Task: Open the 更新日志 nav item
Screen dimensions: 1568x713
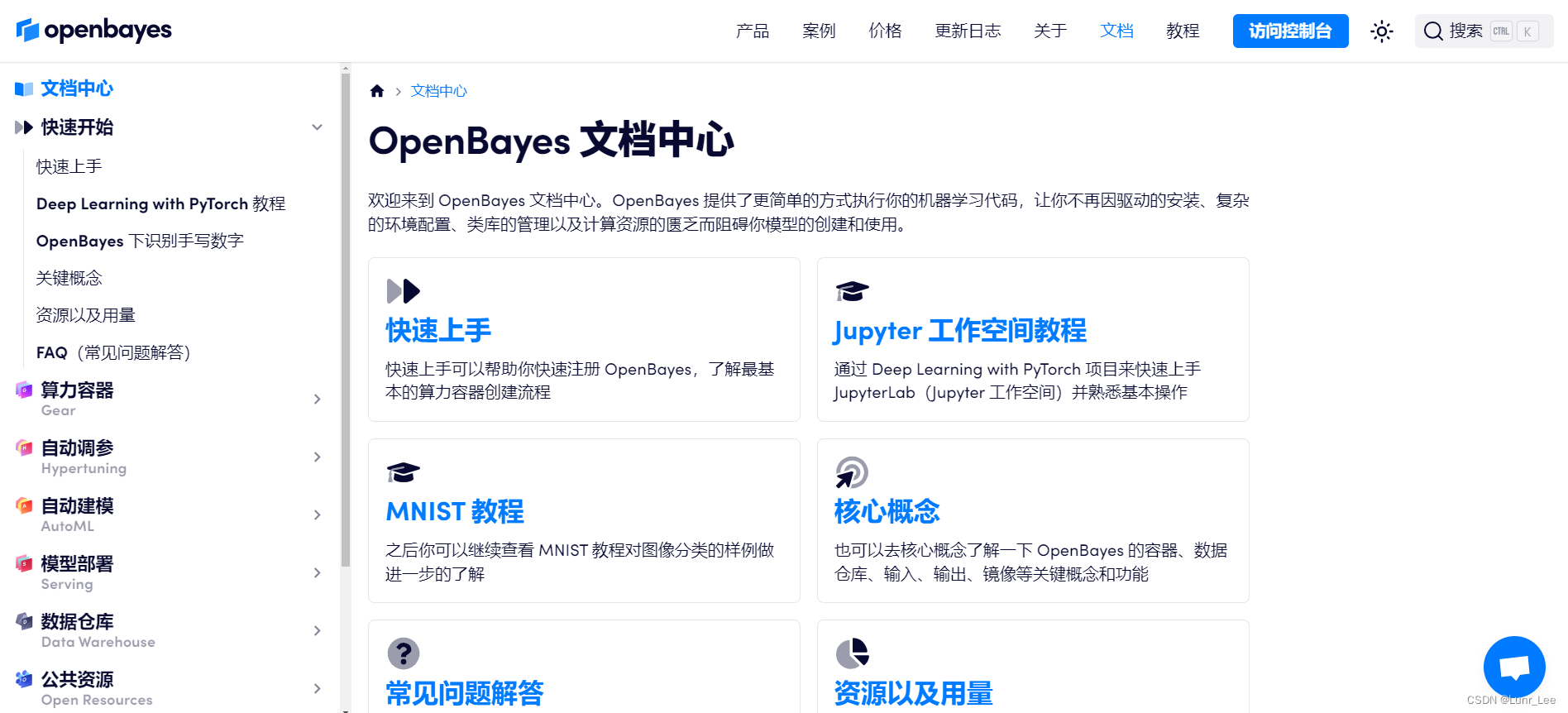Action: tap(968, 31)
